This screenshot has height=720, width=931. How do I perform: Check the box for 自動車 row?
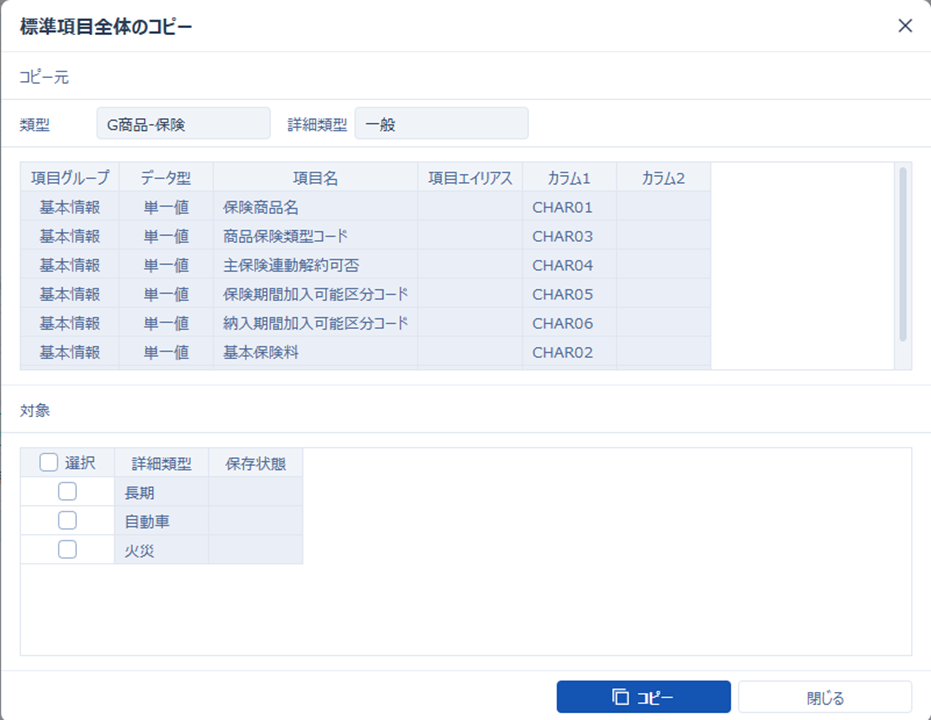(x=67, y=520)
